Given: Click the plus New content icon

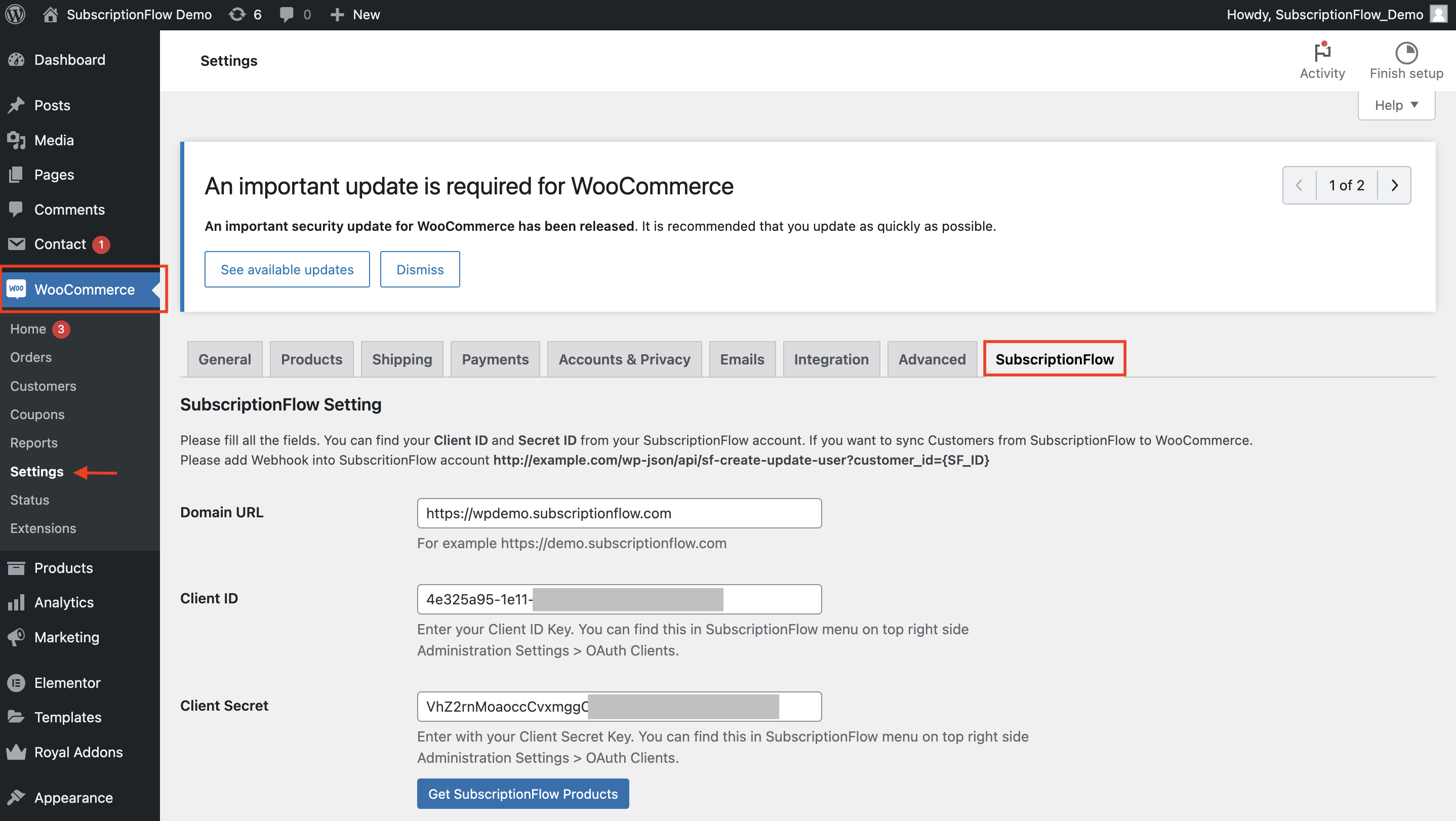Looking at the screenshot, I should pos(337,15).
